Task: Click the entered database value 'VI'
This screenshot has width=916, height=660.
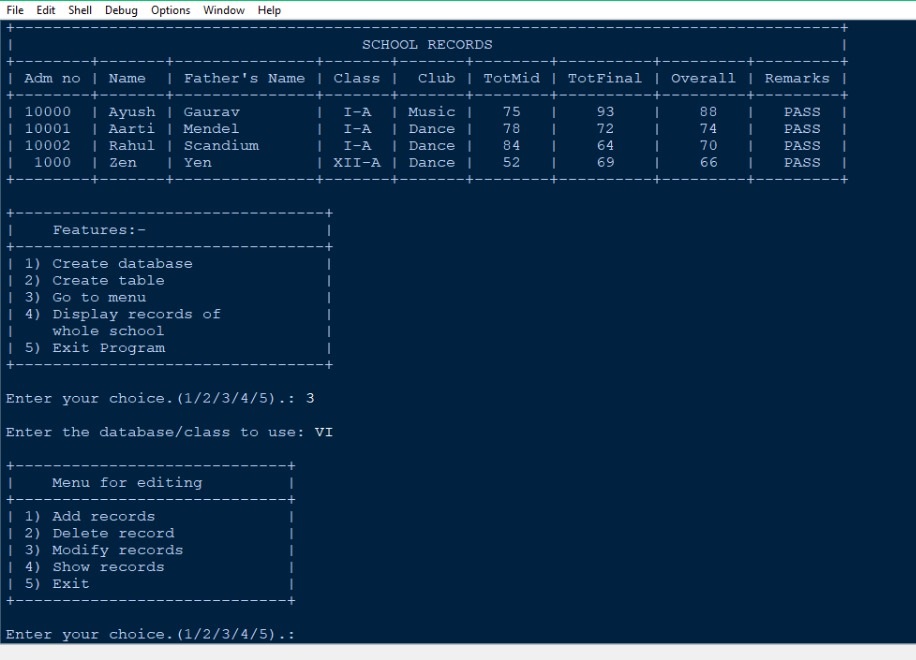Action: [324, 432]
